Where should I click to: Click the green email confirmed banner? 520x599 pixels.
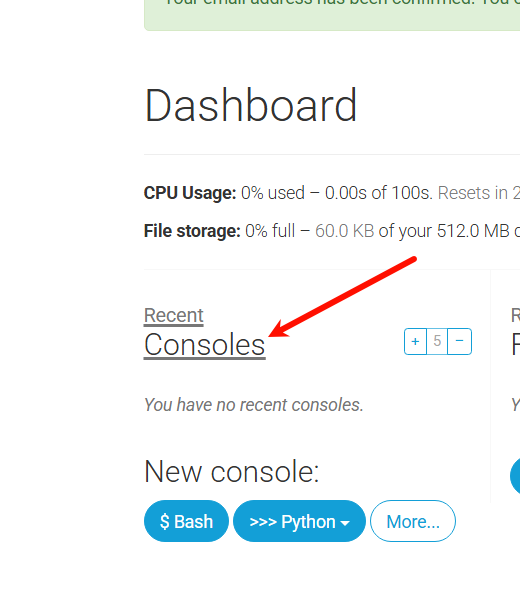tap(332, 15)
